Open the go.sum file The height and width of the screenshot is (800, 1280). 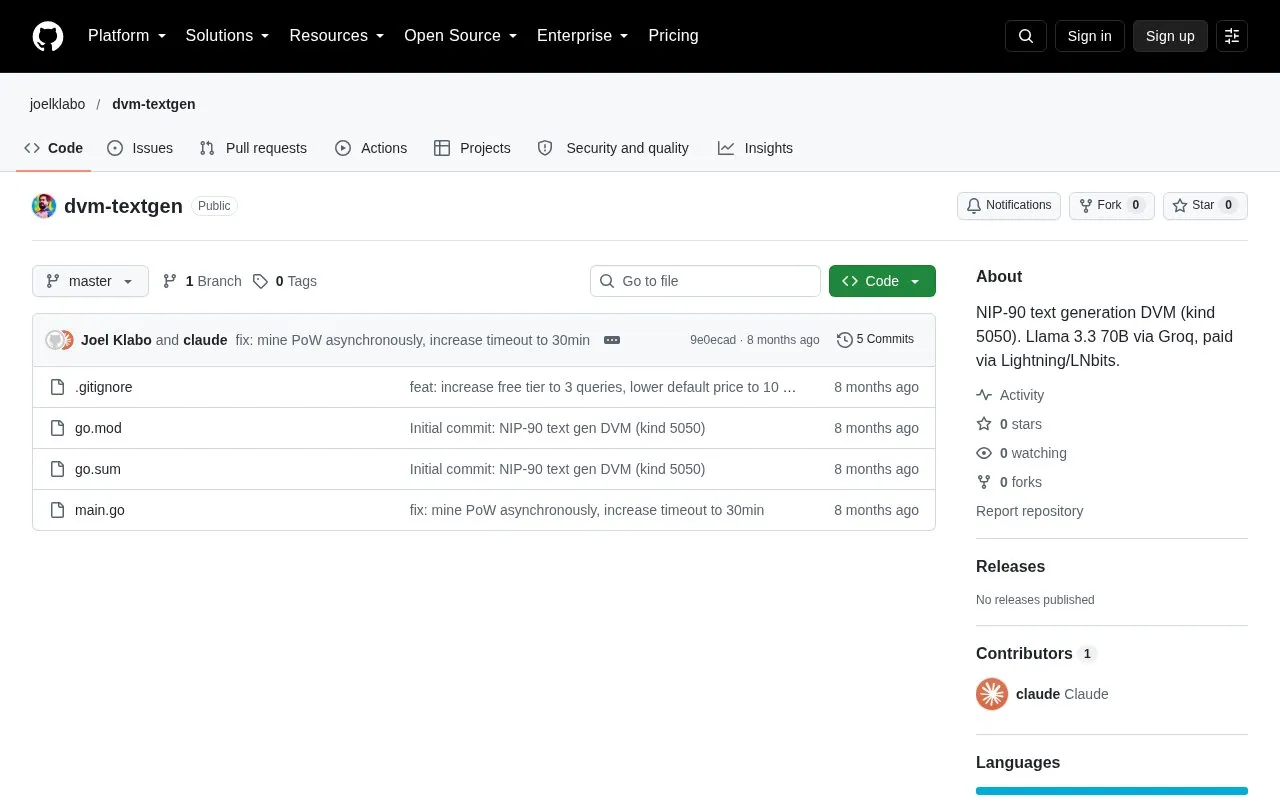coord(98,469)
